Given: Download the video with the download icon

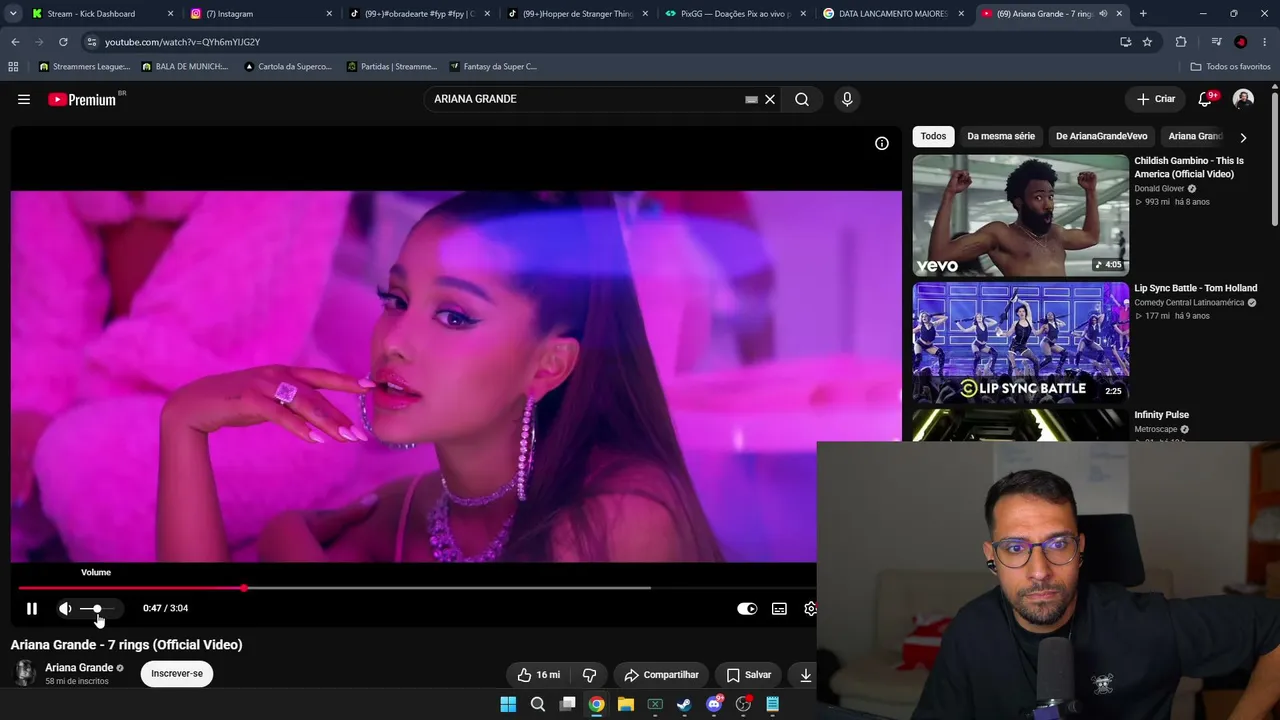Looking at the screenshot, I should click(805, 675).
